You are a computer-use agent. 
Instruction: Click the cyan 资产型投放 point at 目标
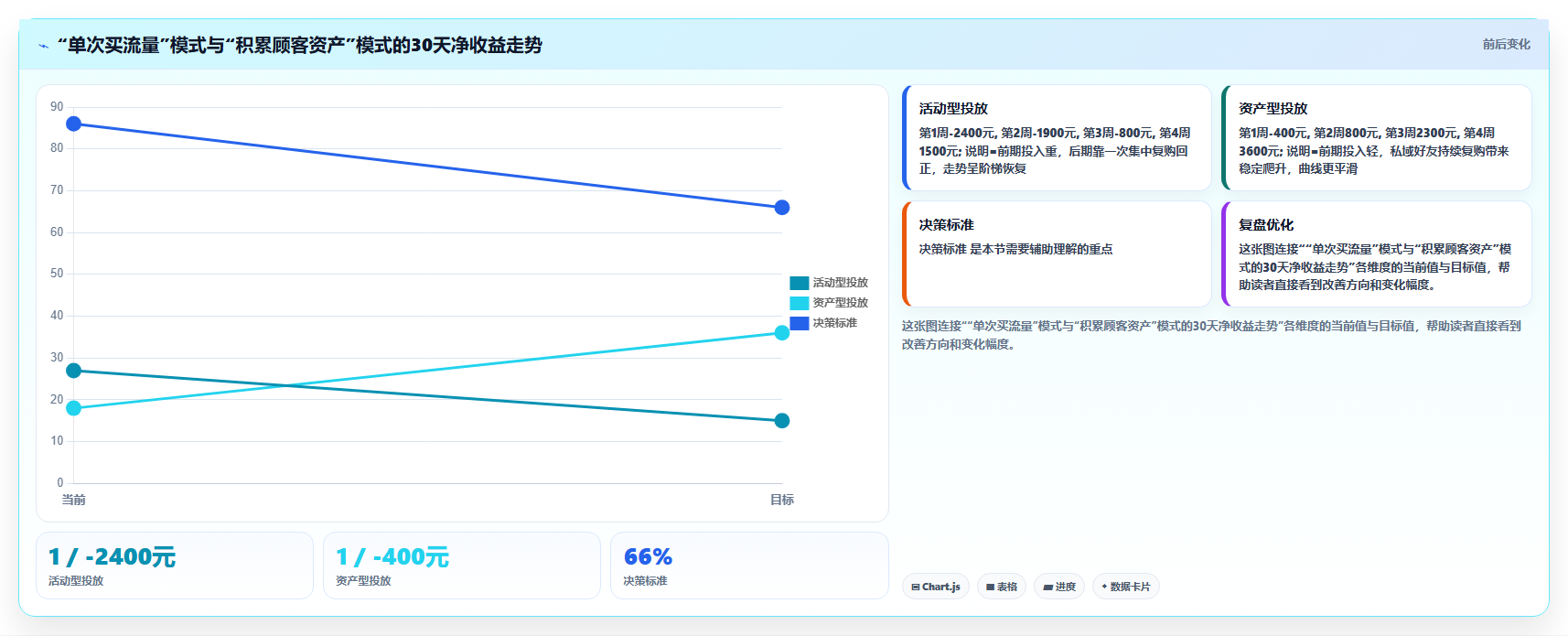(782, 333)
